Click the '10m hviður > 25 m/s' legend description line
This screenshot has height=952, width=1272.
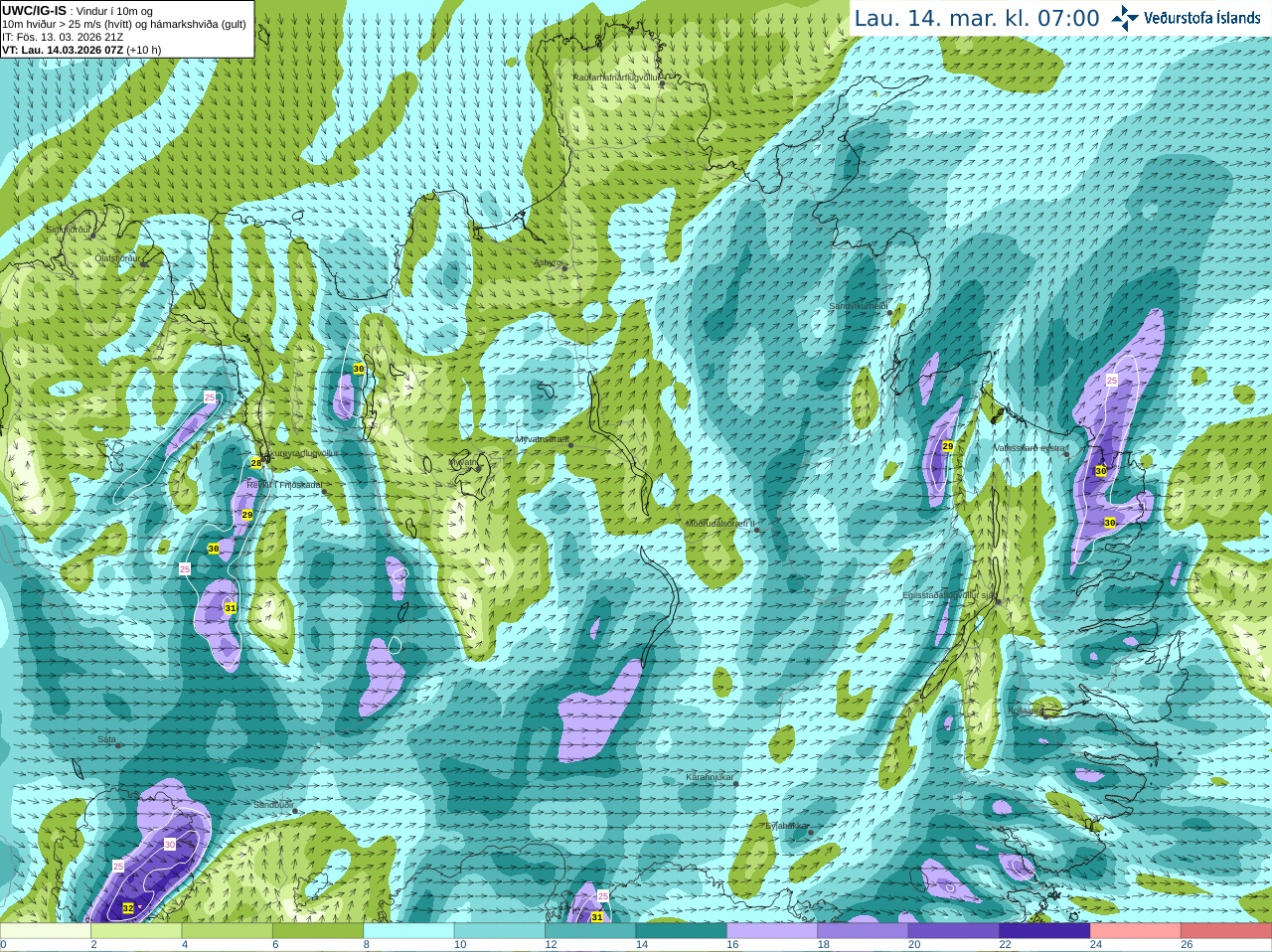click(x=124, y=24)
